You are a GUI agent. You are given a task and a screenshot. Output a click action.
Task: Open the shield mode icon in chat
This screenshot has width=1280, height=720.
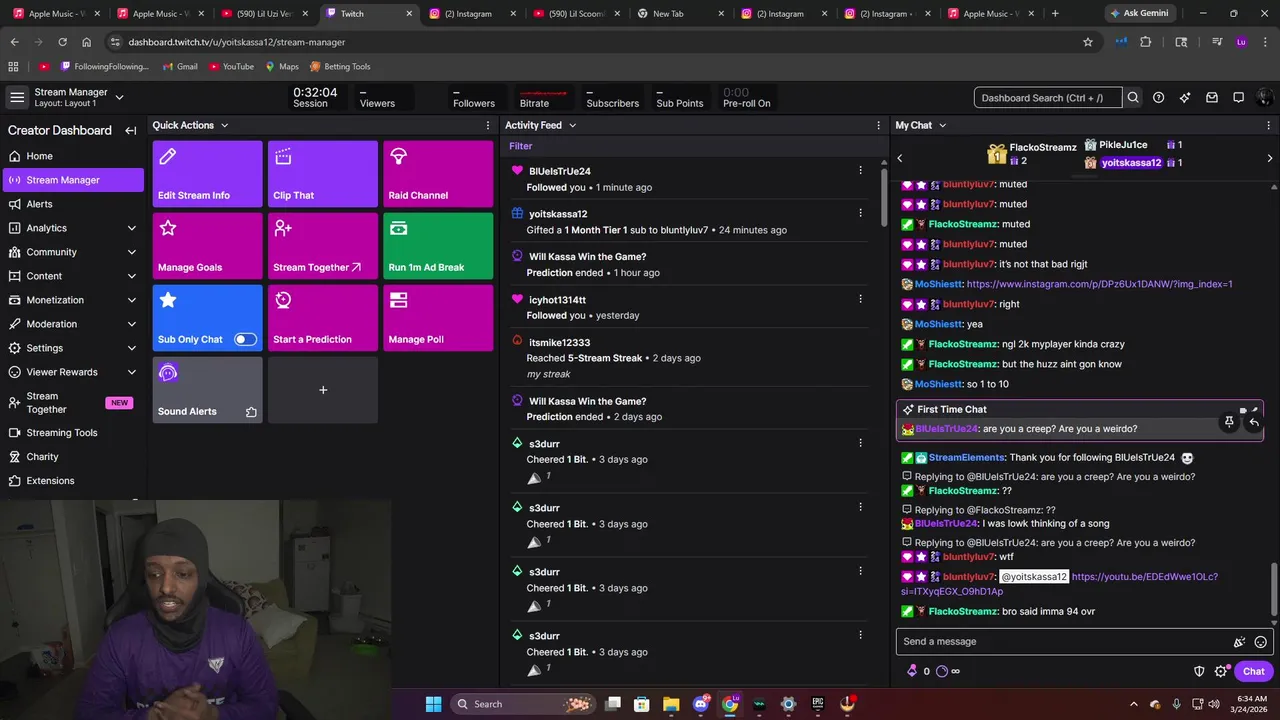[1200, 672]
